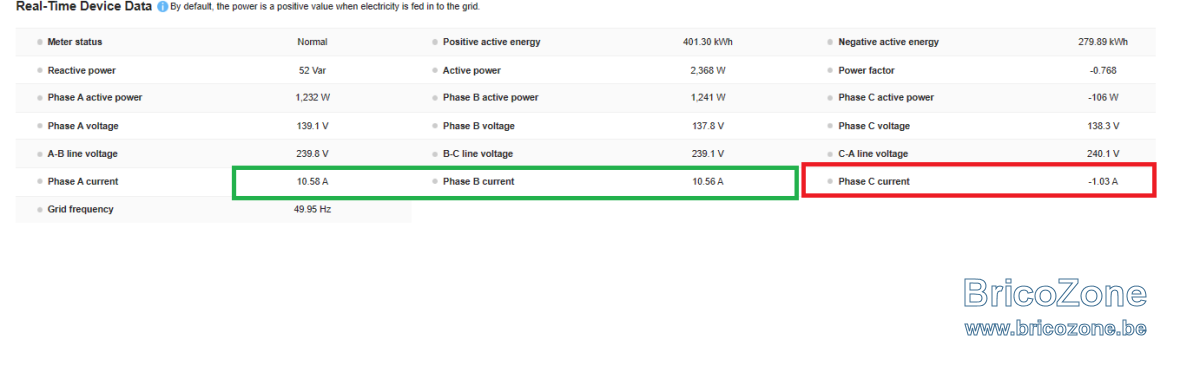1200x372 pixels.
Task: Select the value '-106 W'
Action: (1103, 98)
